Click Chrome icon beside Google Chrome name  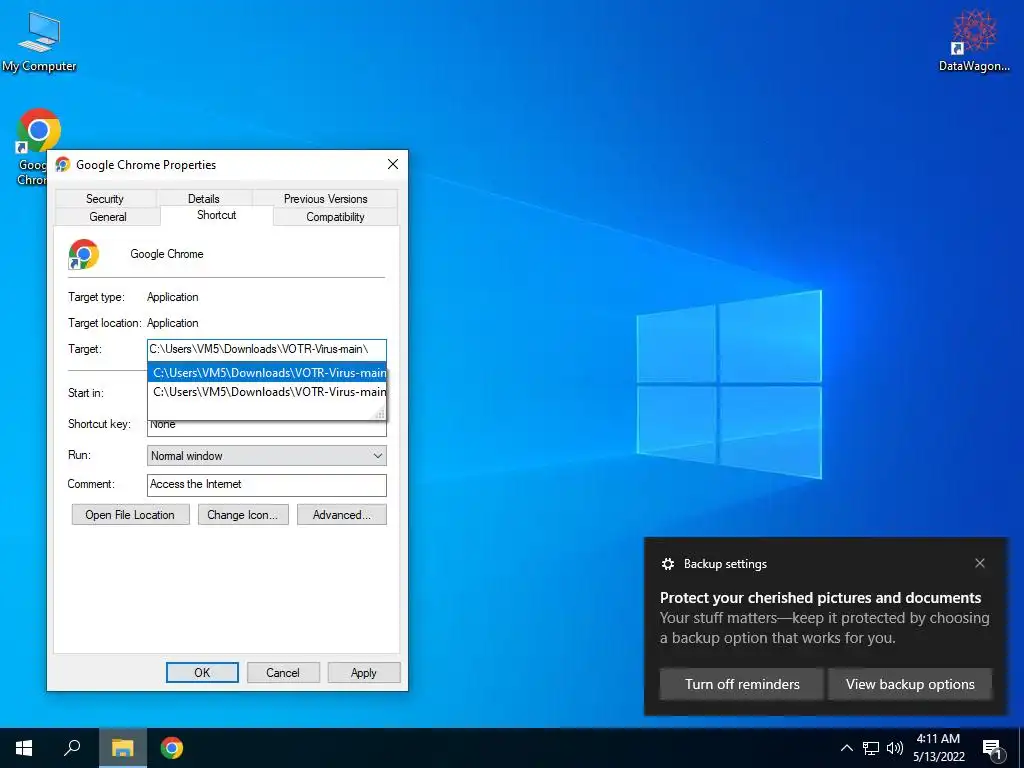pos(84,254)
